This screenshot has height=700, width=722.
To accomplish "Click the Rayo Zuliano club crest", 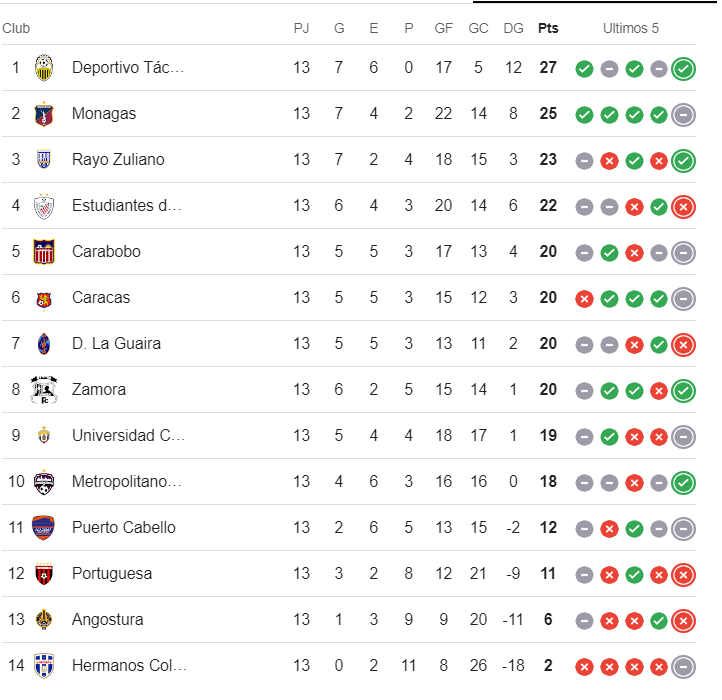I will (x=43, y=160).
